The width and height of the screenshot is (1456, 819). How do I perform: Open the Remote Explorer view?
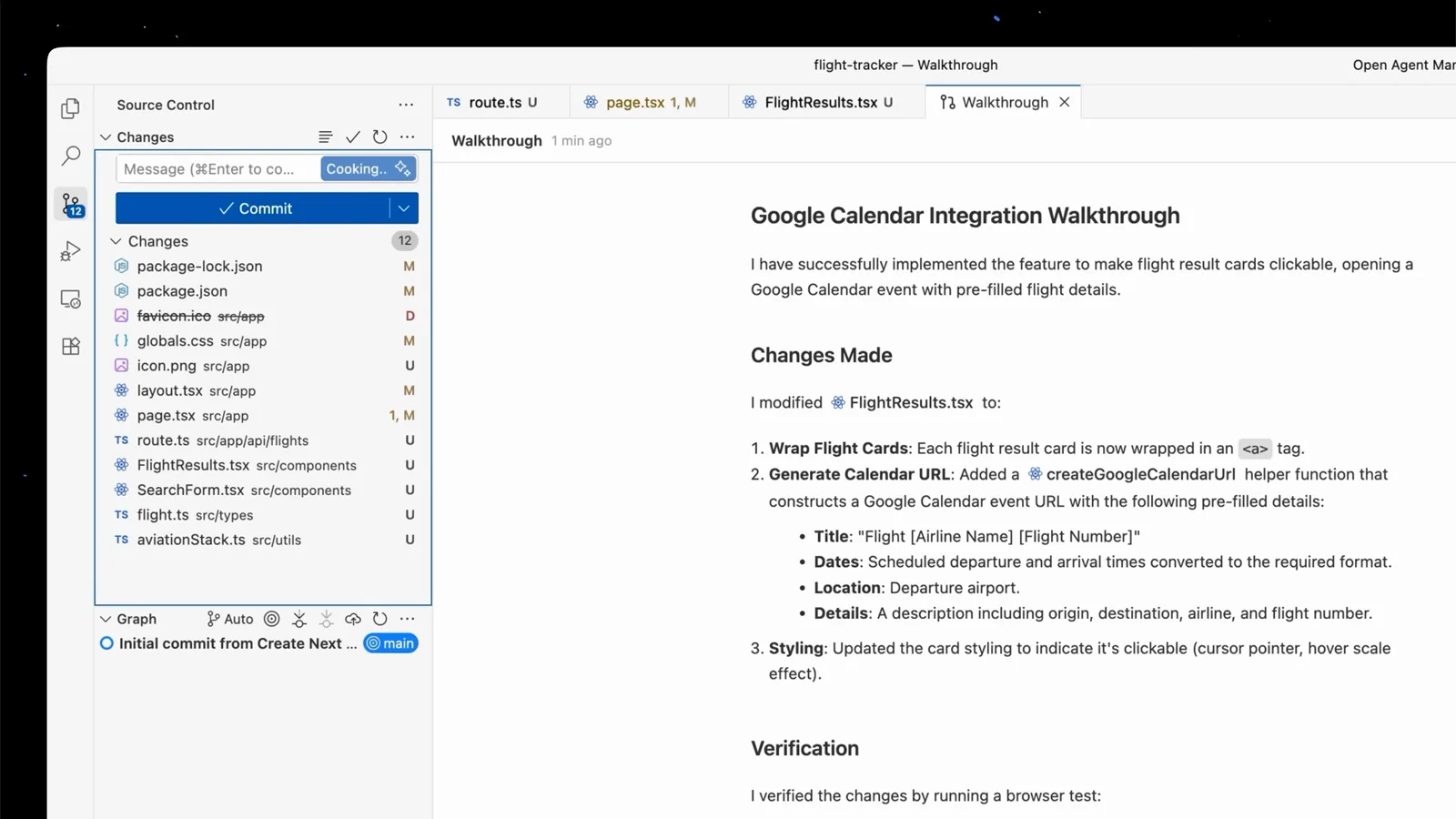click(71, 298)
